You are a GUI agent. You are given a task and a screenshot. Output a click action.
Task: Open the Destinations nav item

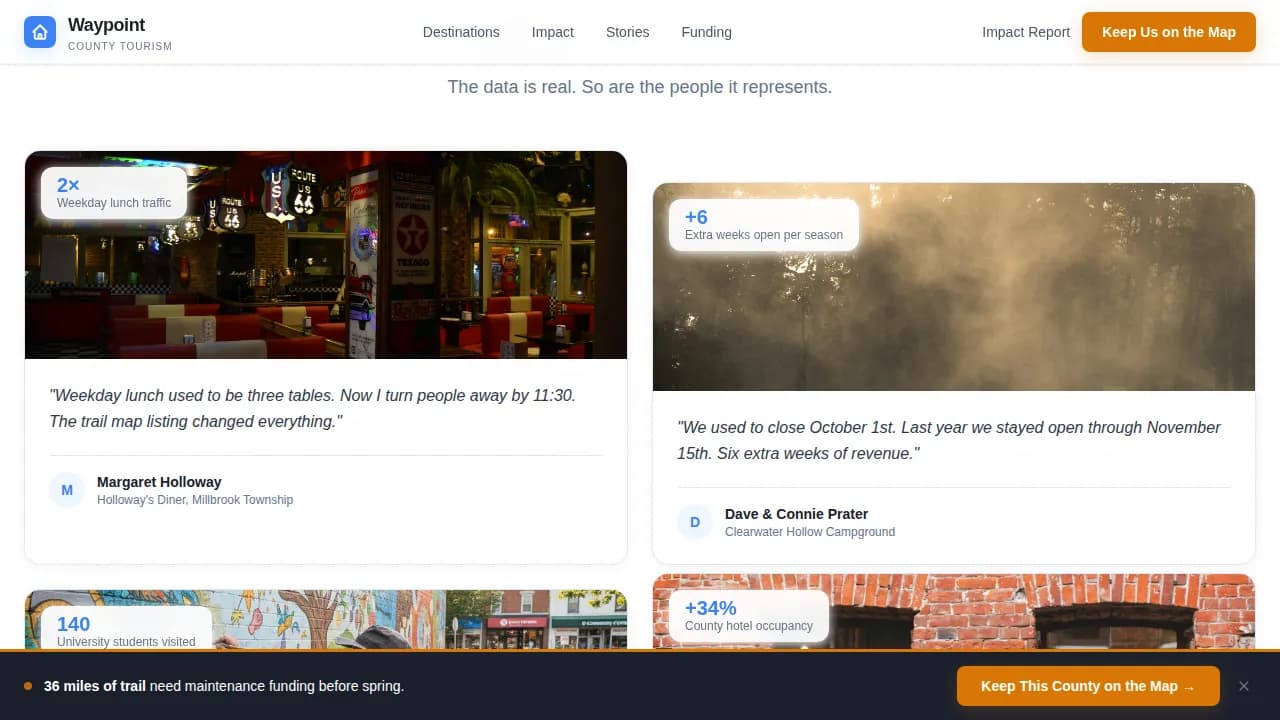pos(461,32)
